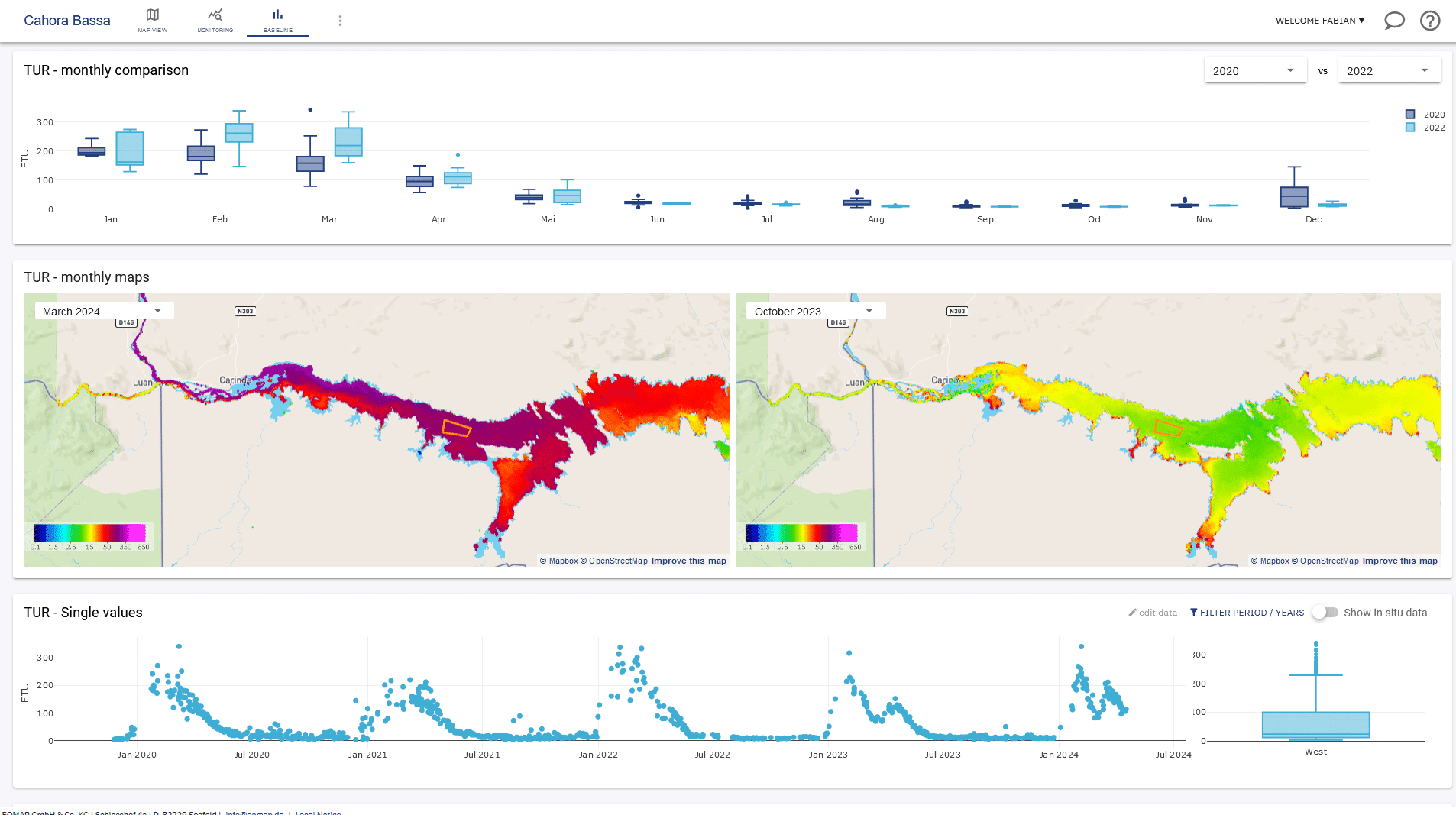Click the 'TUR - monthly maps' heading
This screenshot has height=815, width=1456.
(87, 277)
